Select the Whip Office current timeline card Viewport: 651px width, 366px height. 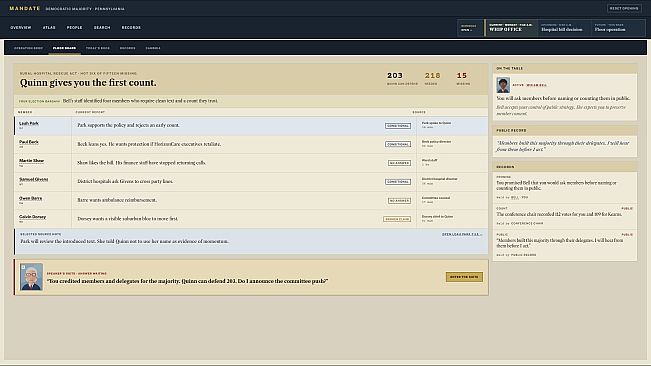pyautogui.click(x=511, y=28)
